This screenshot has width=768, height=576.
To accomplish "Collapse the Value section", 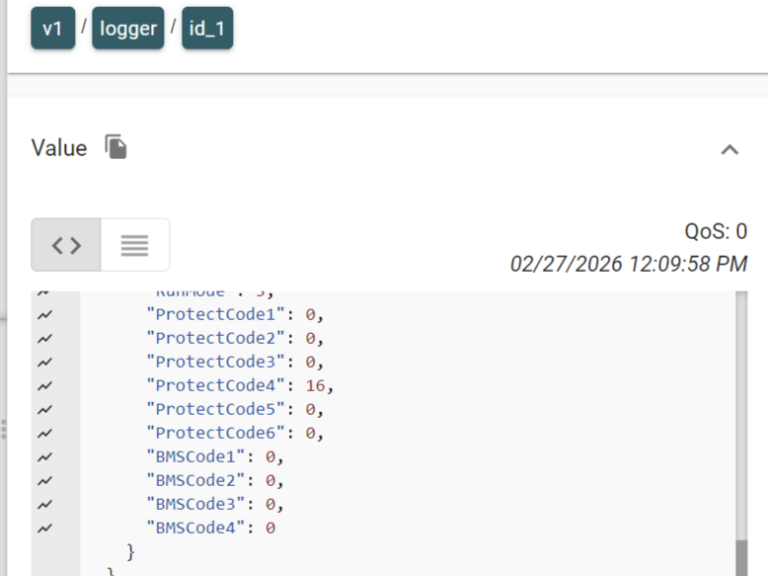I will [729, 149].
